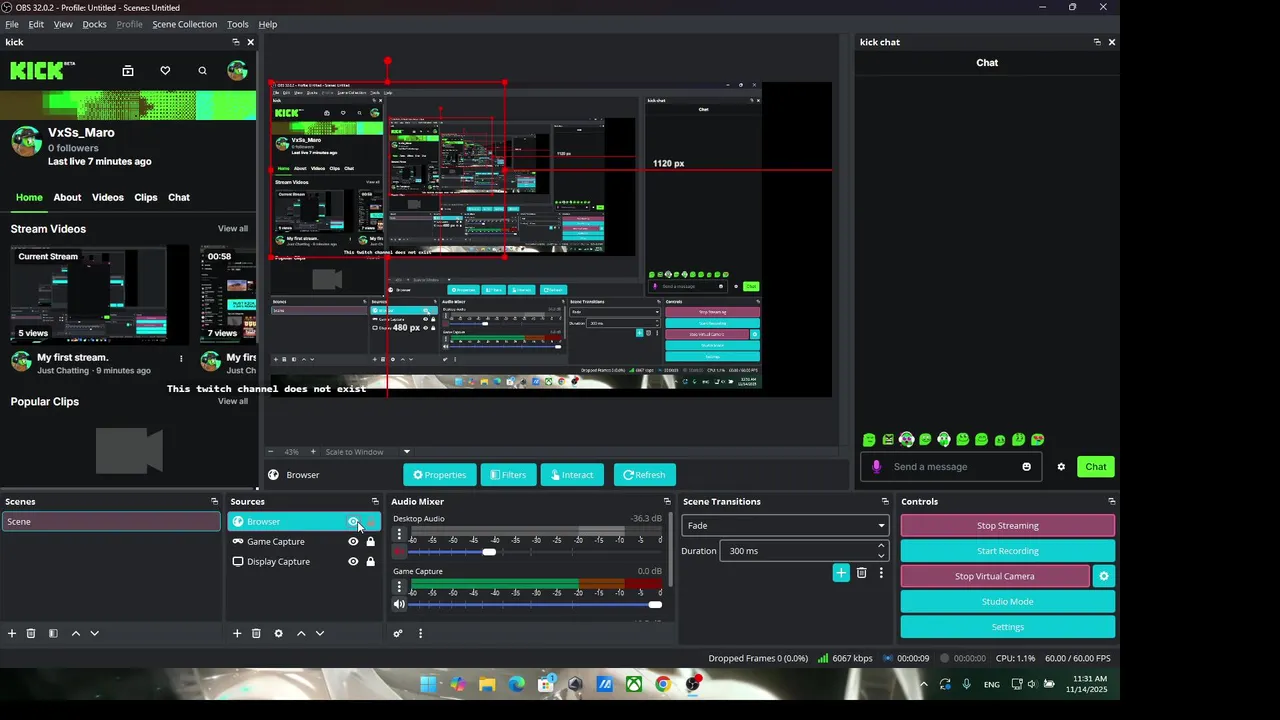Screen dimensions: 1280x720
Task: Pop out the Scenes dock
Action: (214, 502)
